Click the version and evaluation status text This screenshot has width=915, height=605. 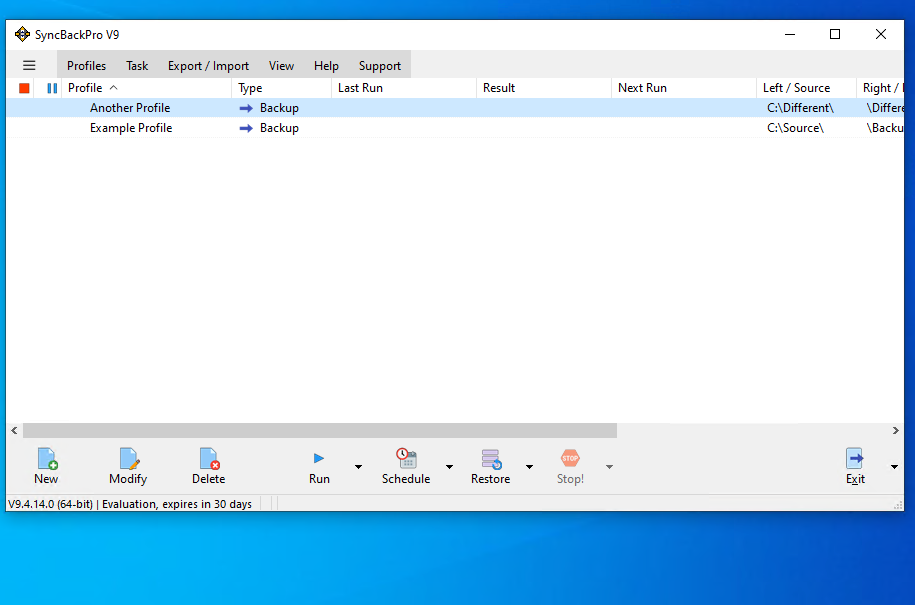pos(130,504)
